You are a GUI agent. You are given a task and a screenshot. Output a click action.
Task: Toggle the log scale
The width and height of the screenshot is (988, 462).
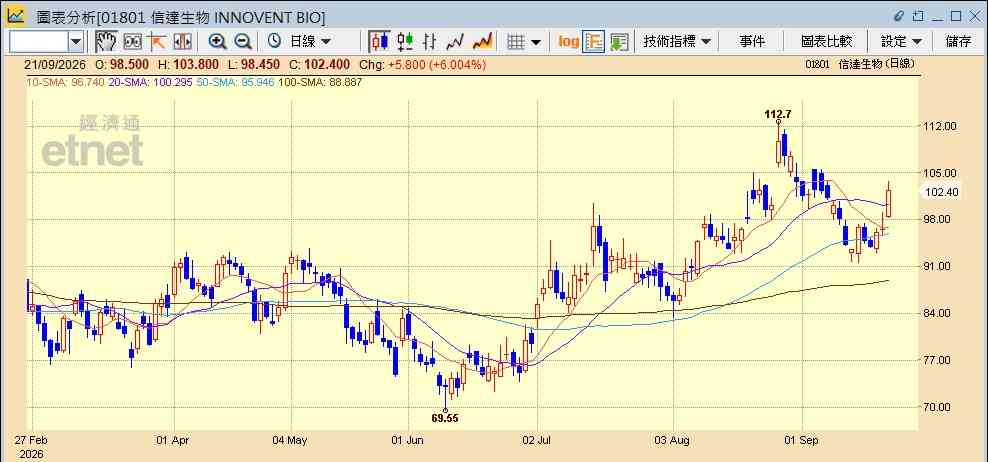568,42
